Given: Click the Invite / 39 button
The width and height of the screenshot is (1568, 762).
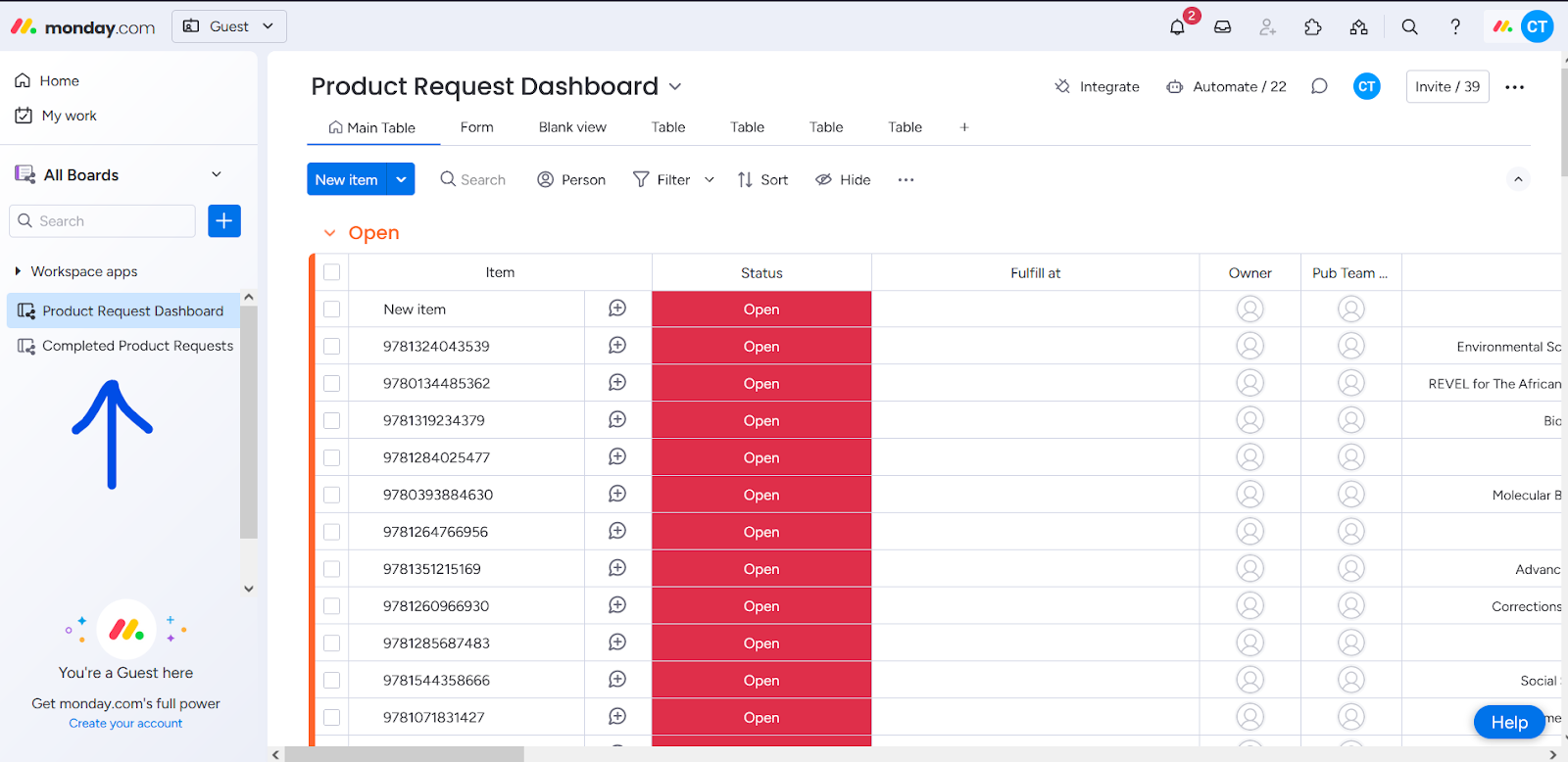Looking at the screenshot, I should tap(1446, 86).
